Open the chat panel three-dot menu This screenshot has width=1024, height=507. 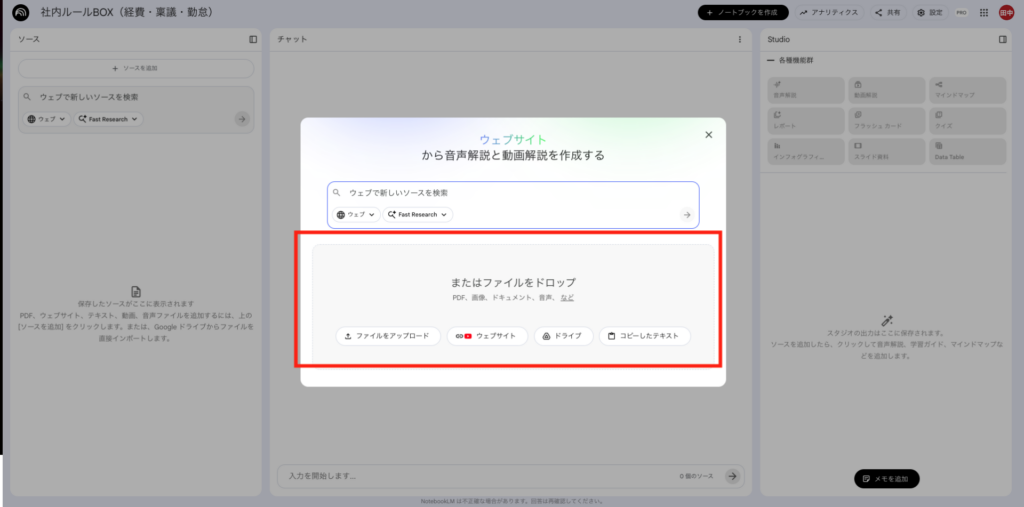pos(740,39)
